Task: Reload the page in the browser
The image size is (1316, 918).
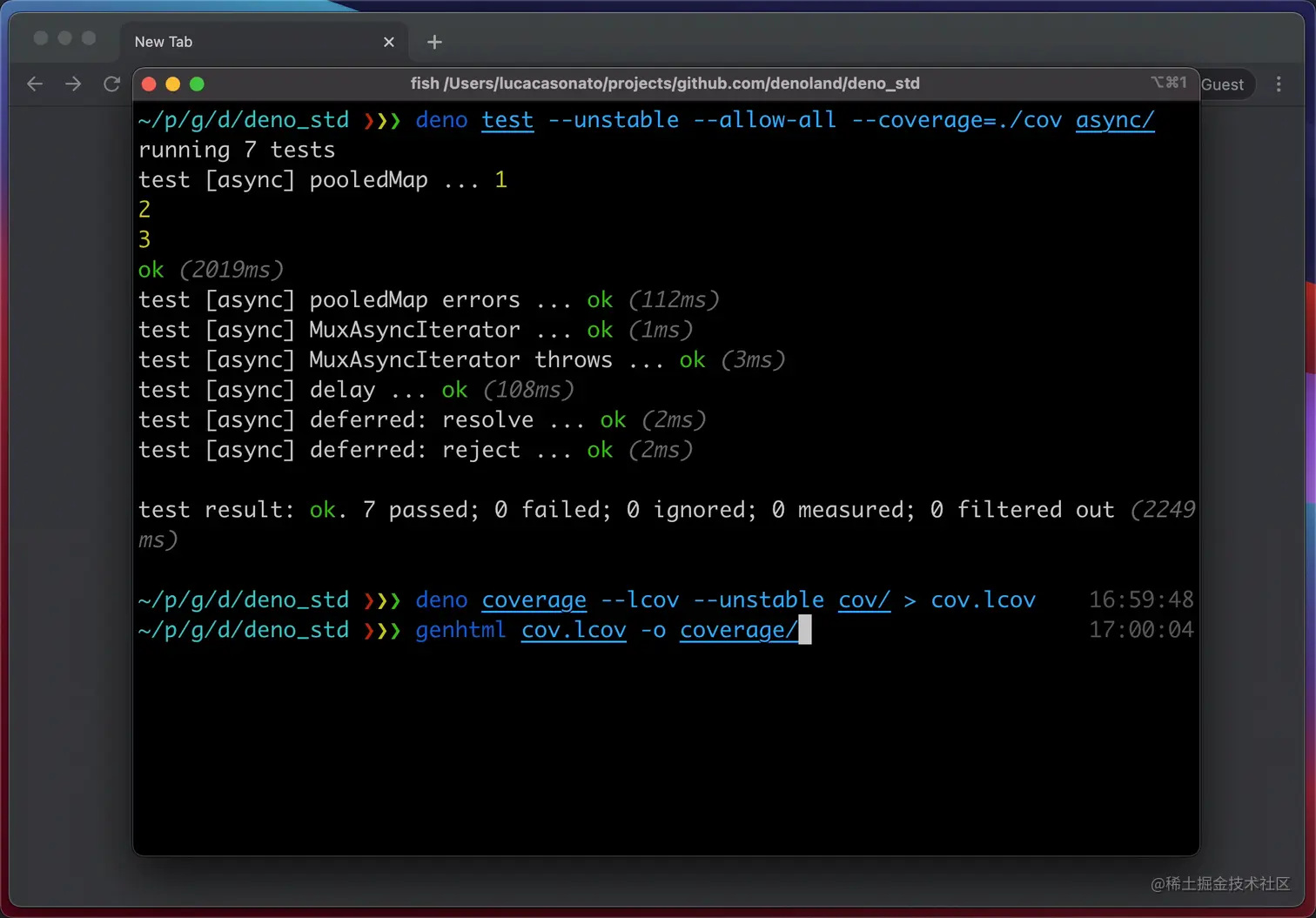Action: point(111,84)
